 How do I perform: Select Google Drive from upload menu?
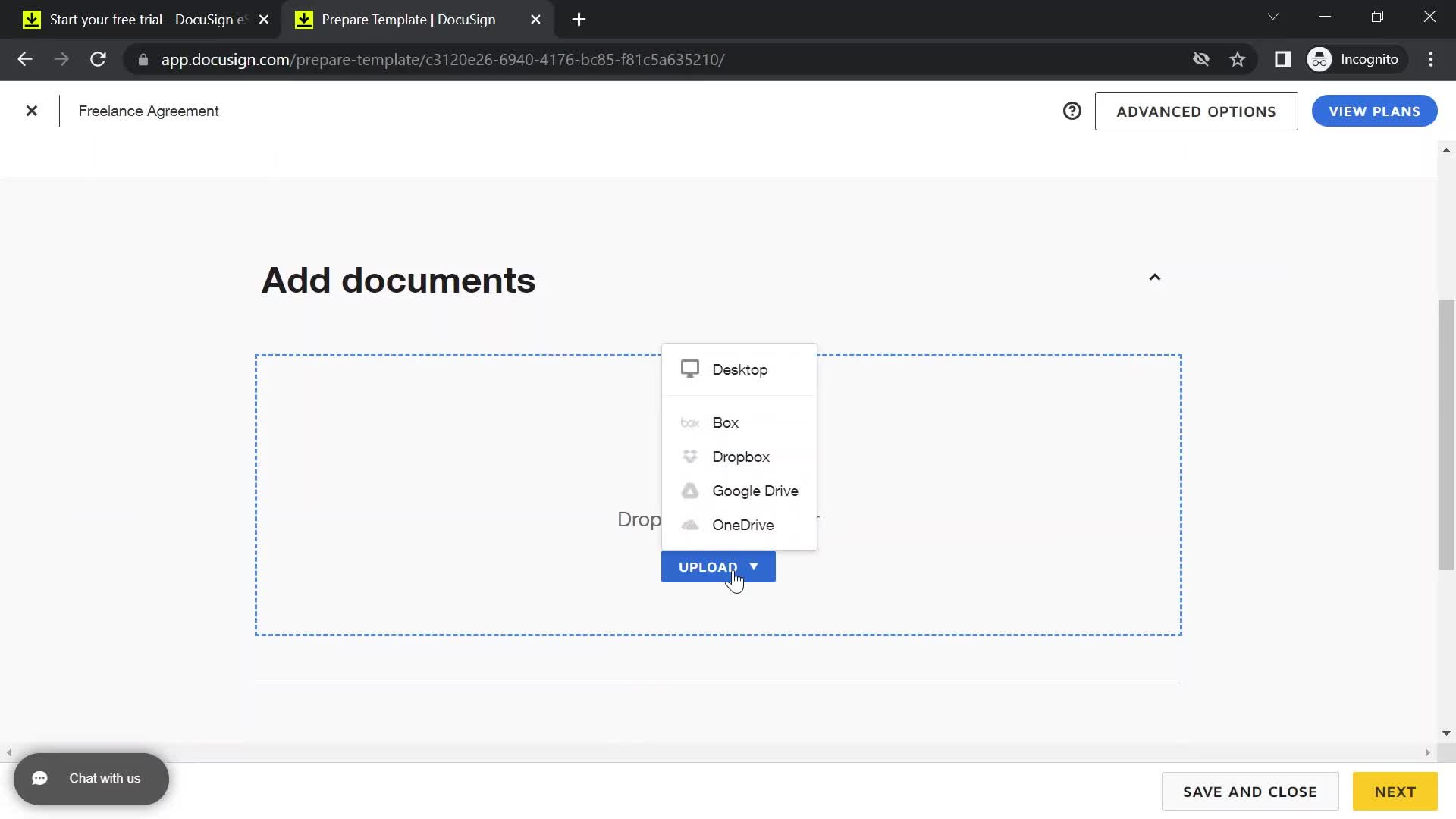[755, 491]
